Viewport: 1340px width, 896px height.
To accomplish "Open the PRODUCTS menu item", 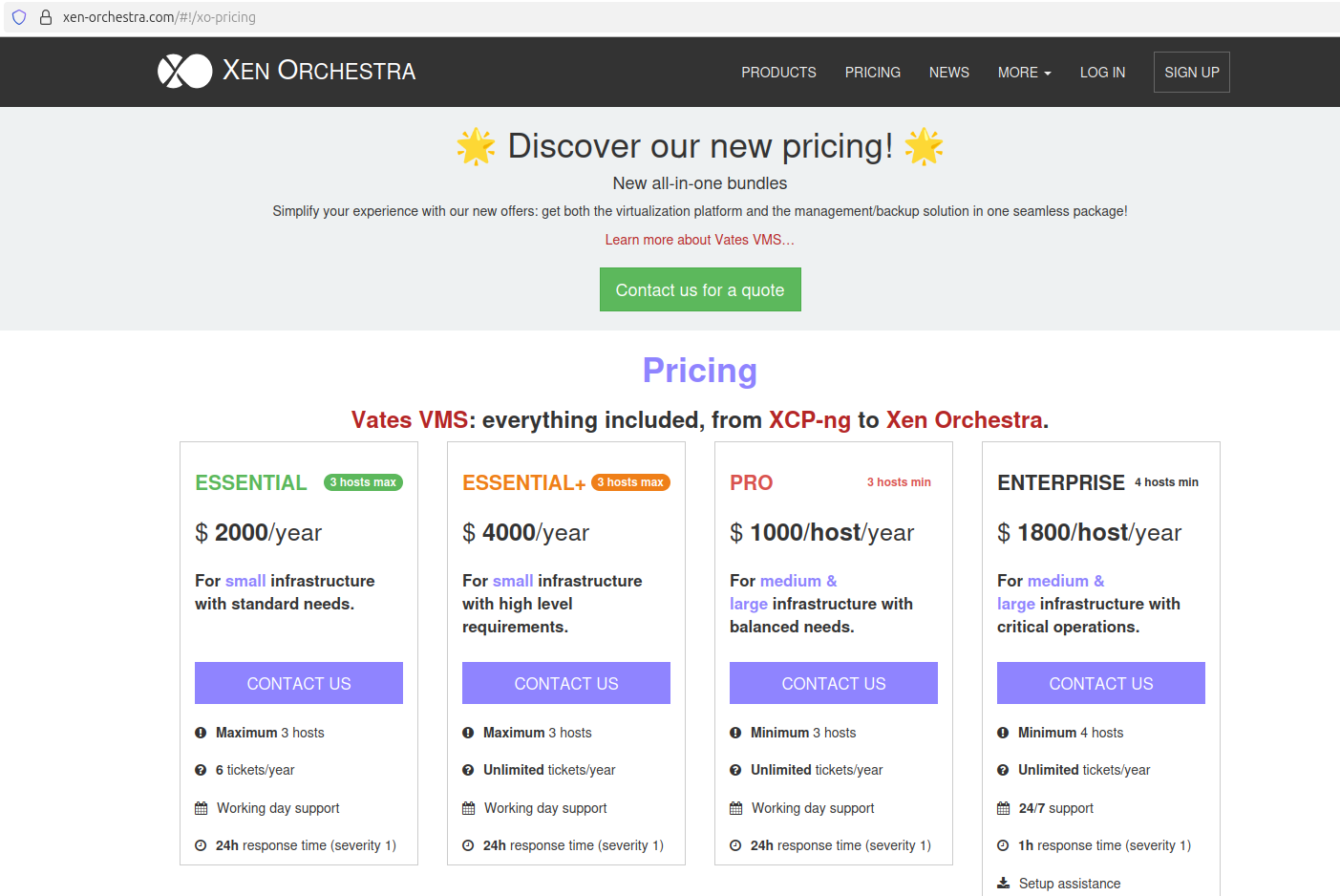I will [x=778, y=73].
